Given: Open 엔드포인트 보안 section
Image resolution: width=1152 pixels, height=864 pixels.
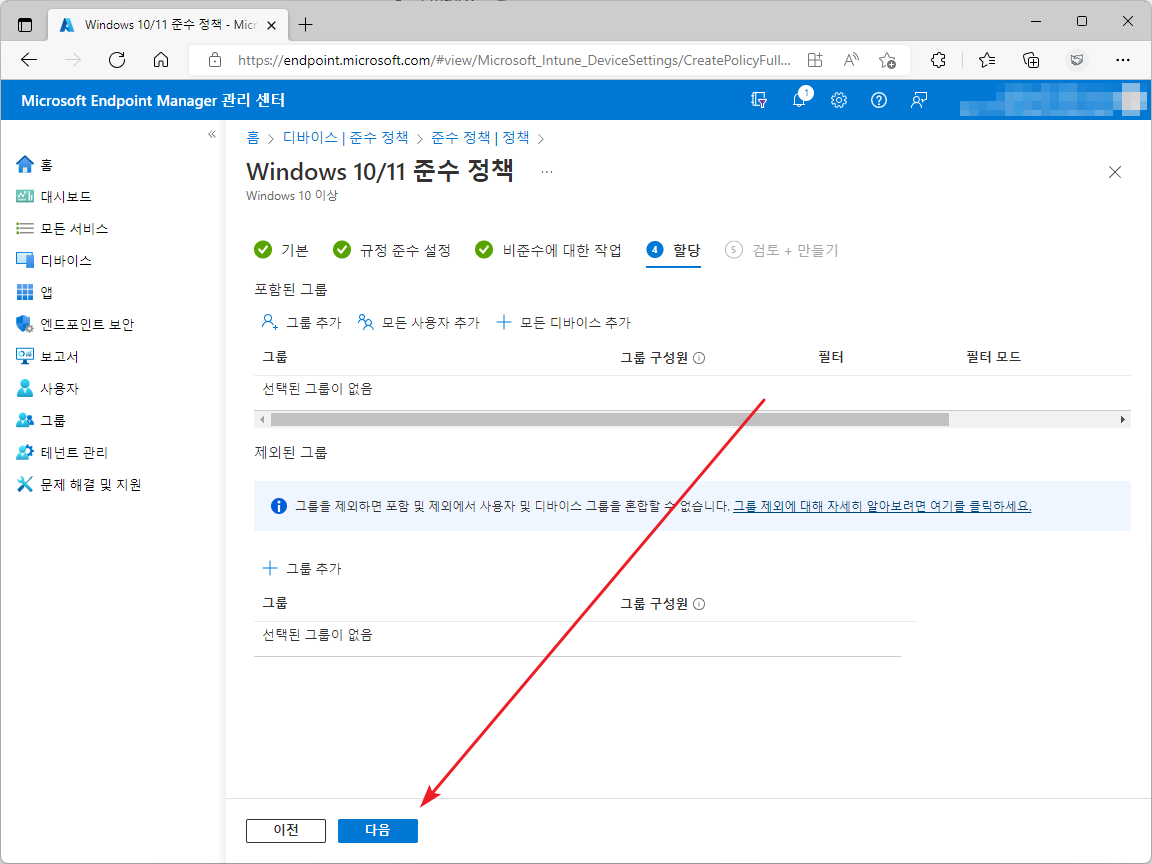Looking at the screenshot, I should point(75,324).
